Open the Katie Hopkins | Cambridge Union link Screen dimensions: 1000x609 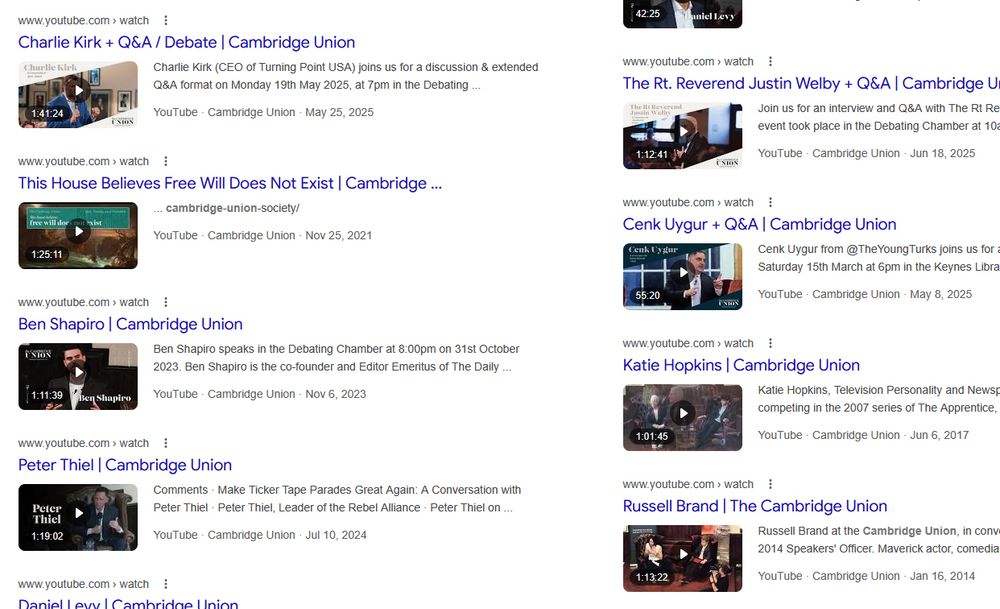741,365
